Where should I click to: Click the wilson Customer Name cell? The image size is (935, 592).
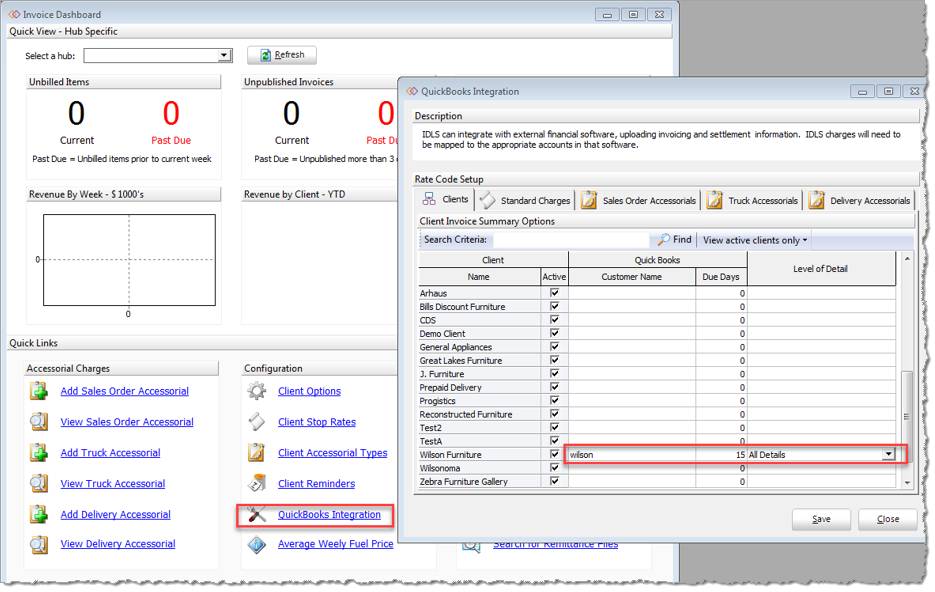tap(631, 454)
